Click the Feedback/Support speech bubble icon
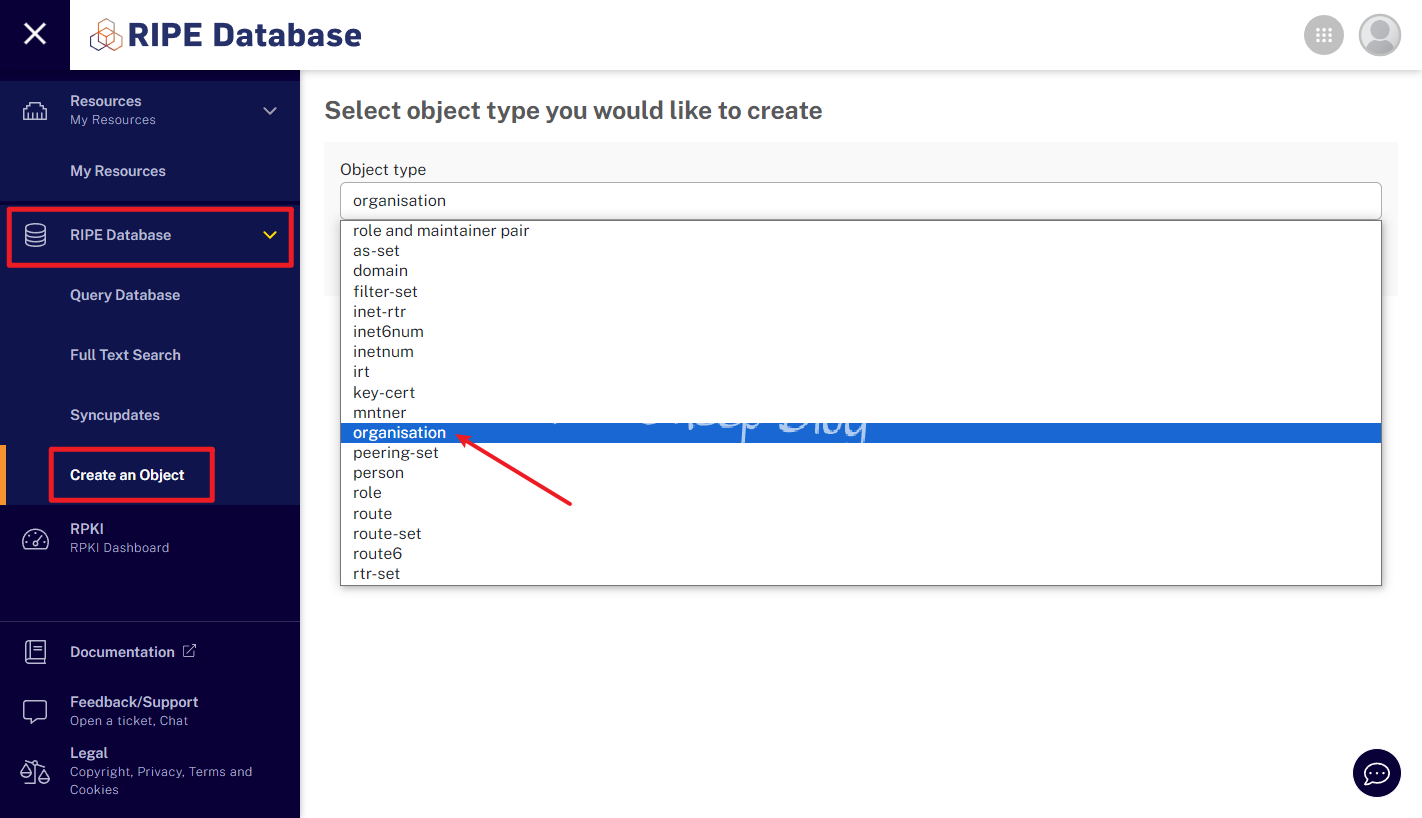Viewport: 1422px width, 818px height. coord(35,711)
